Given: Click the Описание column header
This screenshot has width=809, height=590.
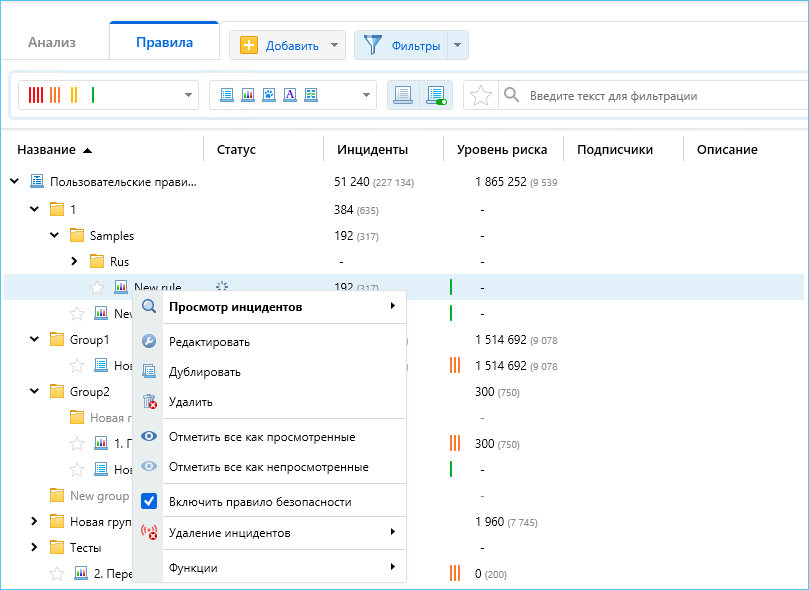Looking at the screenshot, I should (727, 150).
